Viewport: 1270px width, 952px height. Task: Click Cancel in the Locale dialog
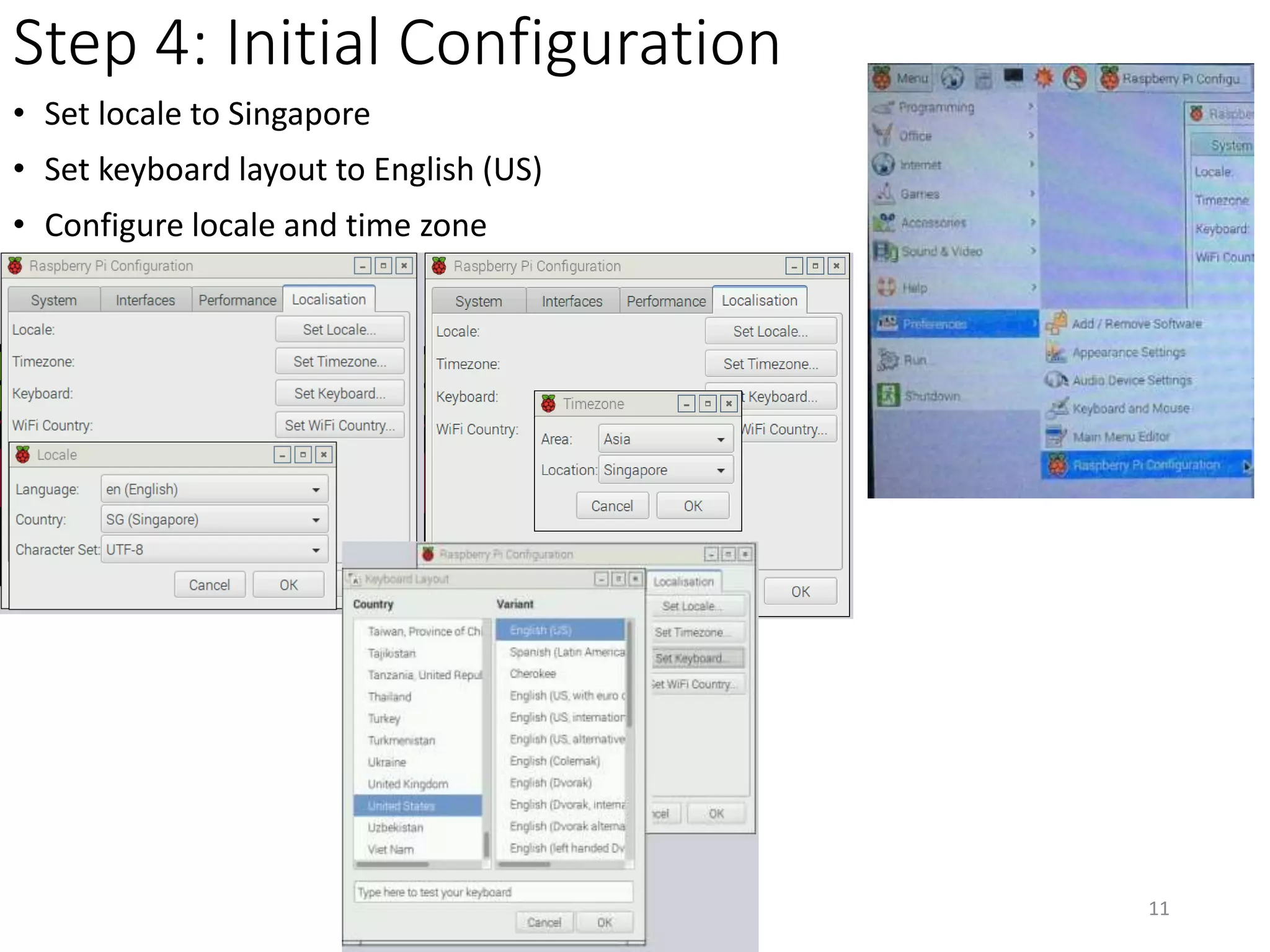[x=210, y=584]
